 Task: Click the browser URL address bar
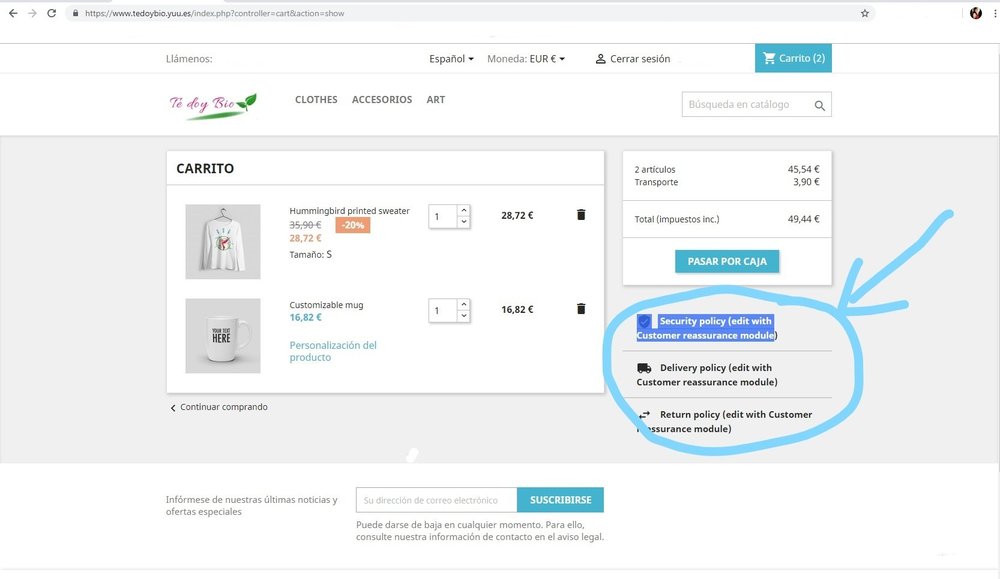[469, 13]
